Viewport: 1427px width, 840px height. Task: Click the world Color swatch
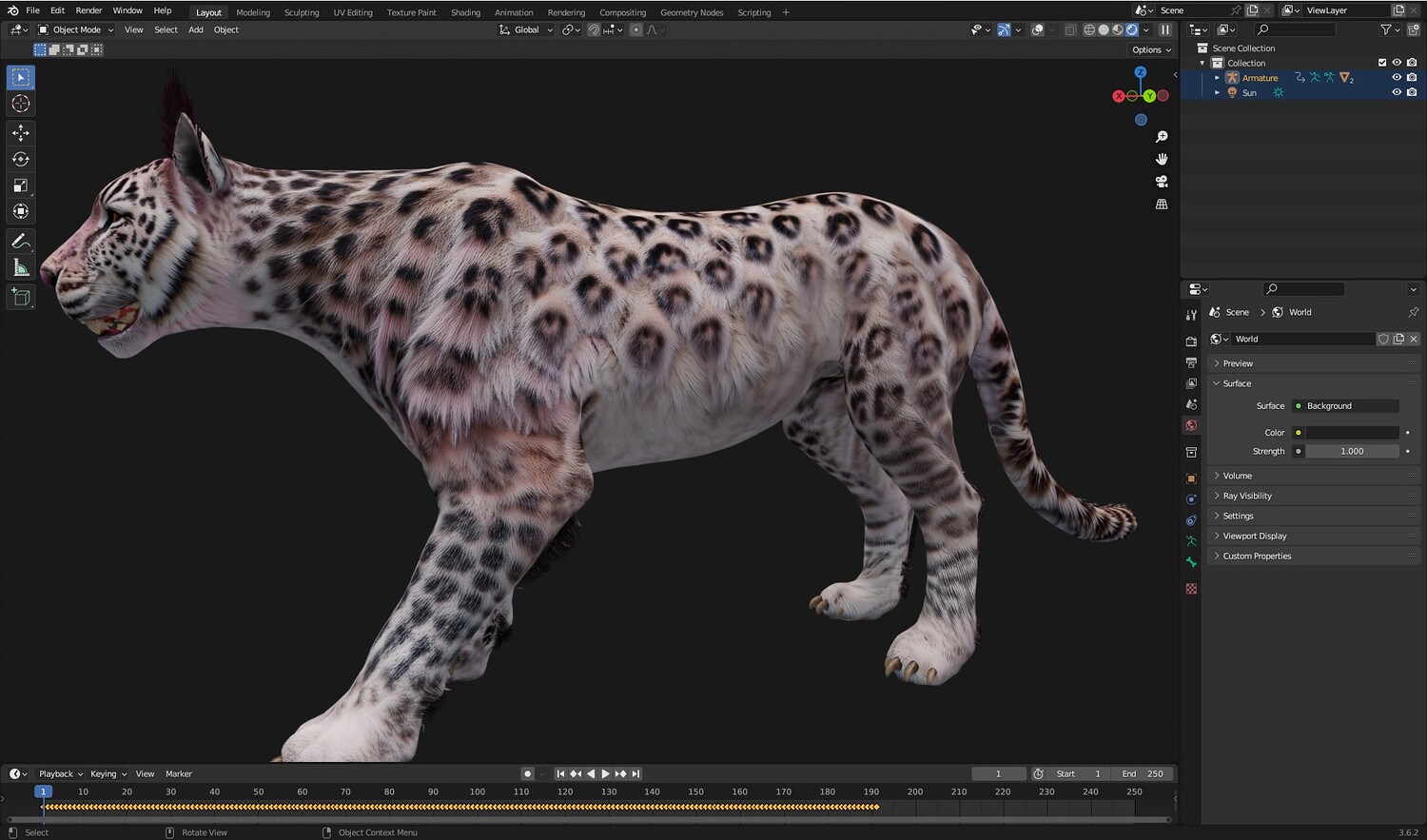click(1351, 433)
